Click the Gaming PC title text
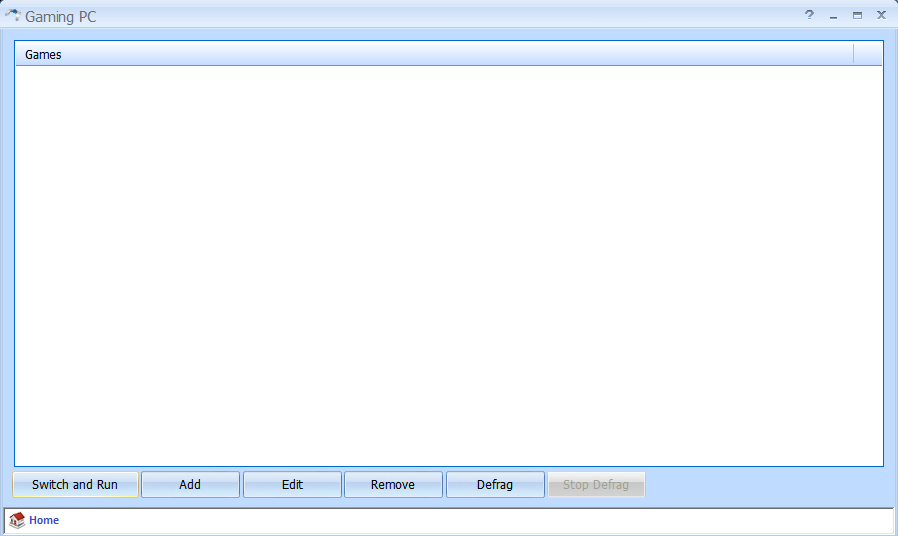Screen dimensions: 898x536 [61, 17]
